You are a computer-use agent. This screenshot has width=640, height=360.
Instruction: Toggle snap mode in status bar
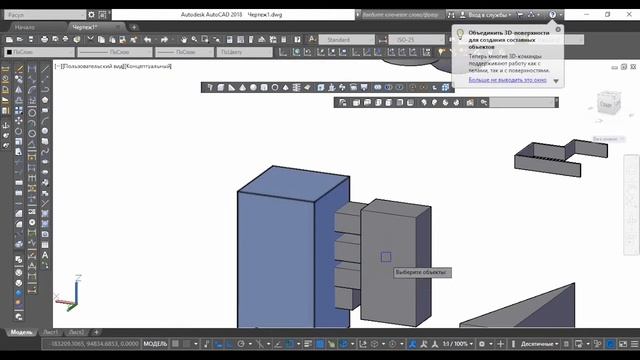[x=187, y=344]
